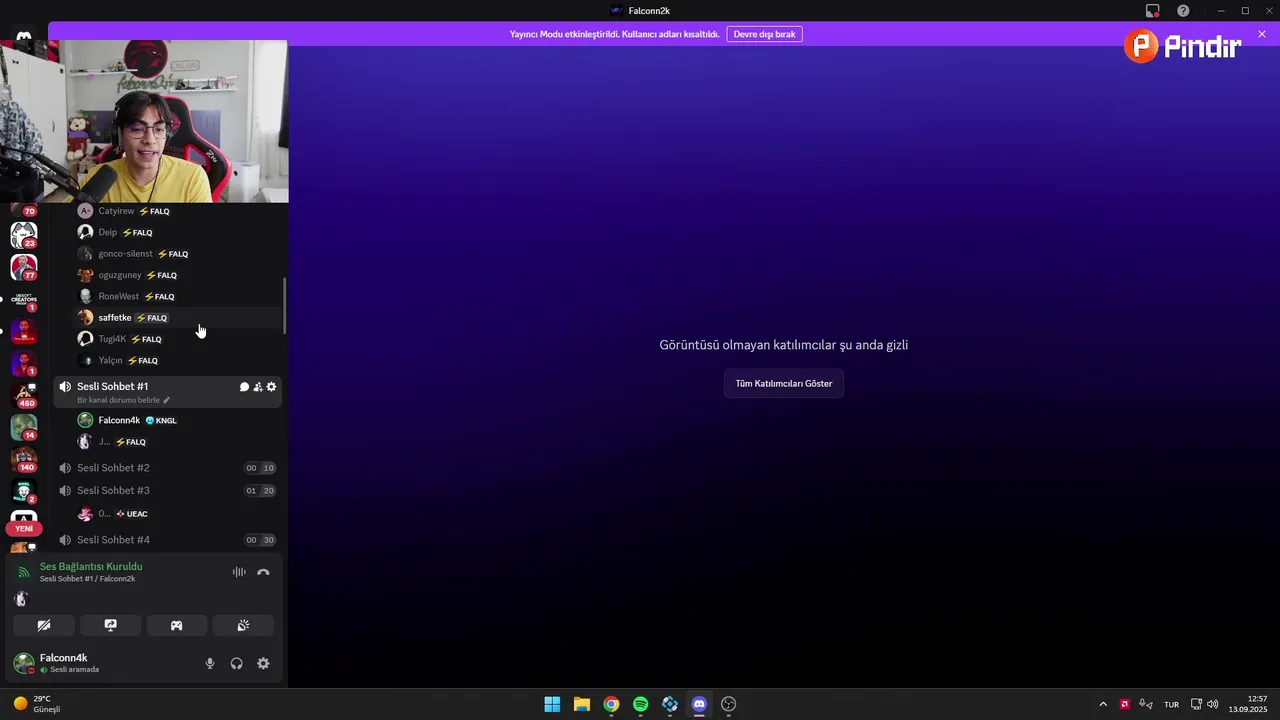Open Windows Start menu

pos(552,704)
